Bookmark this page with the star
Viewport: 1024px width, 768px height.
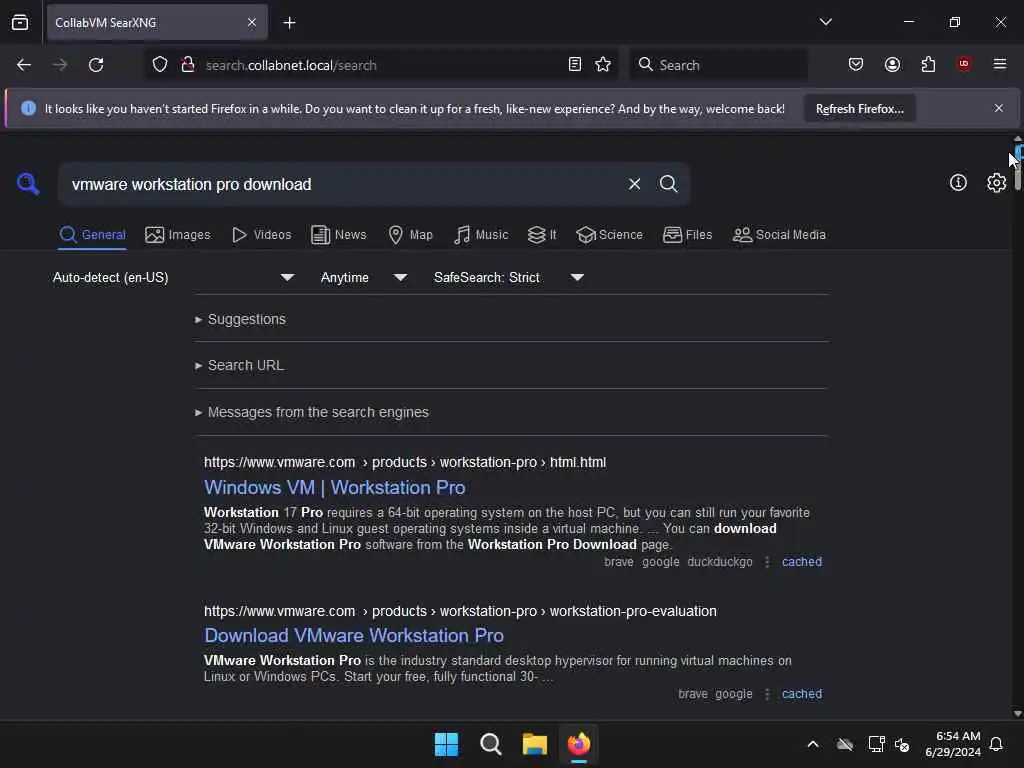[x=603, y=65]
